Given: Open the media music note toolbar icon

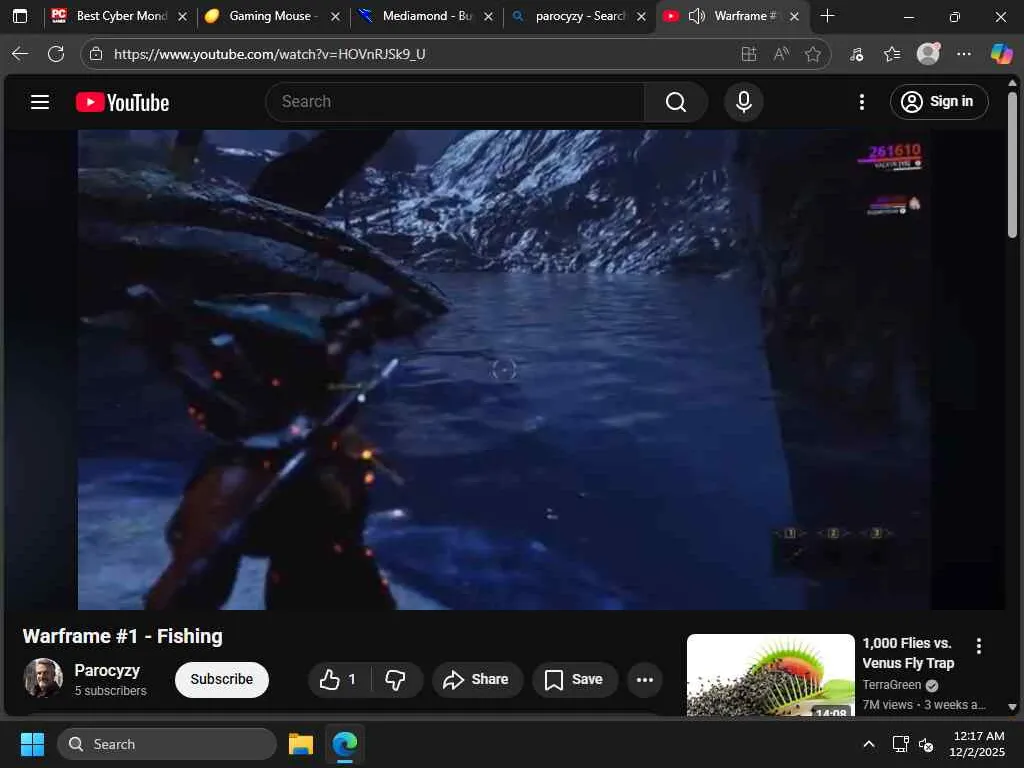Looking at the screenshot, I should (857, 54).
